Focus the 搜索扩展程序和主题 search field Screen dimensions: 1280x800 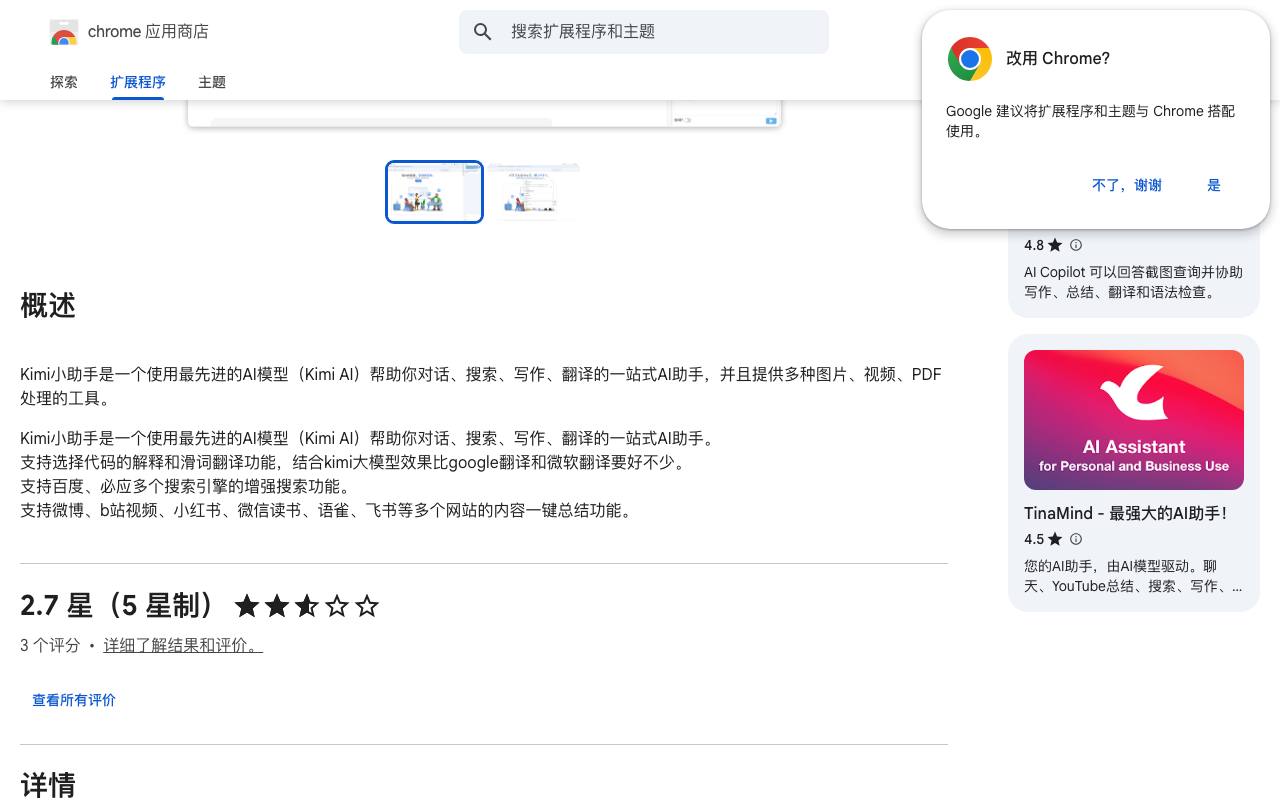[644, 32]
